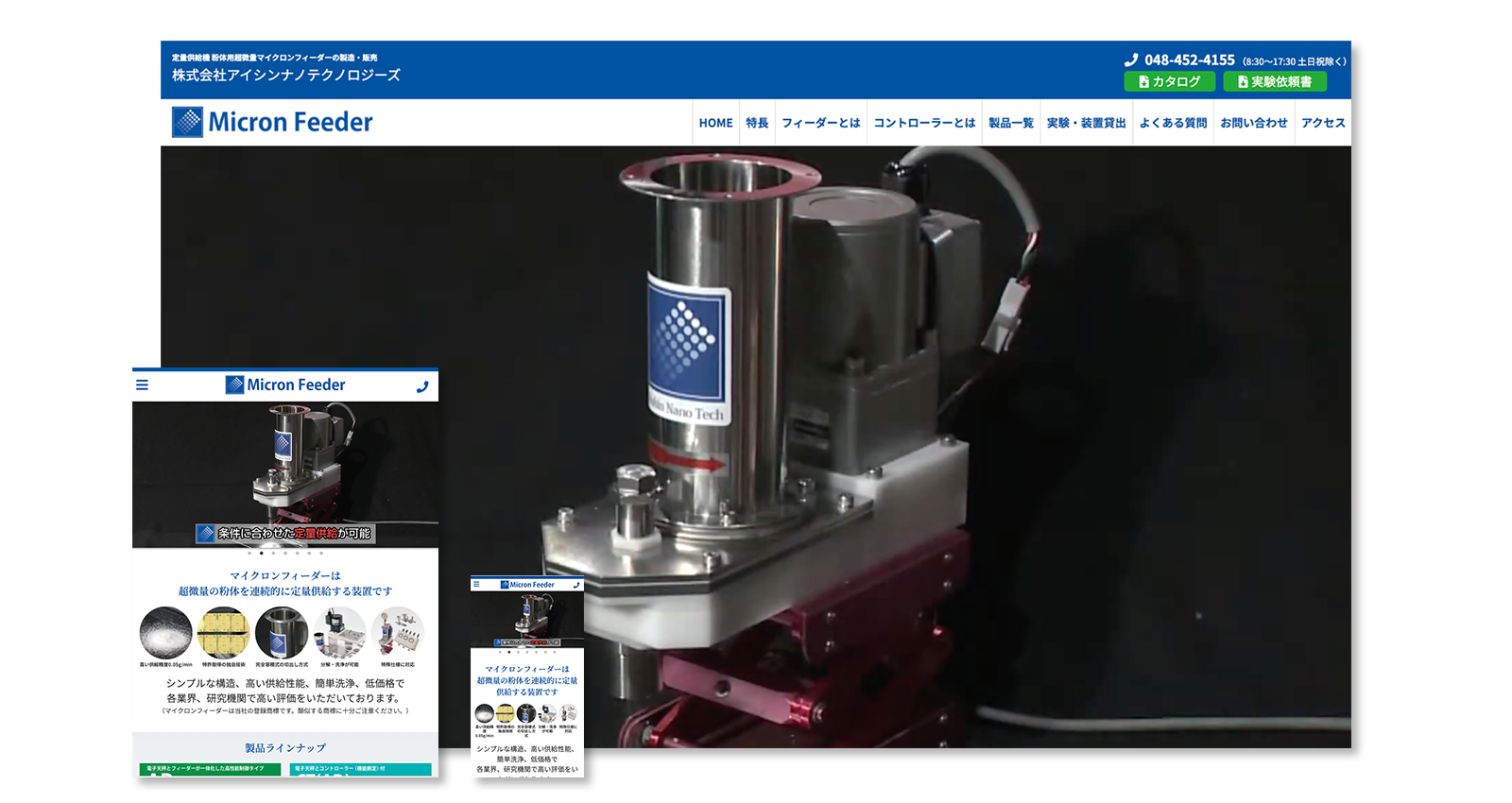
Task: Select first carousel dot in larger mobile preview
Action: 249,554
